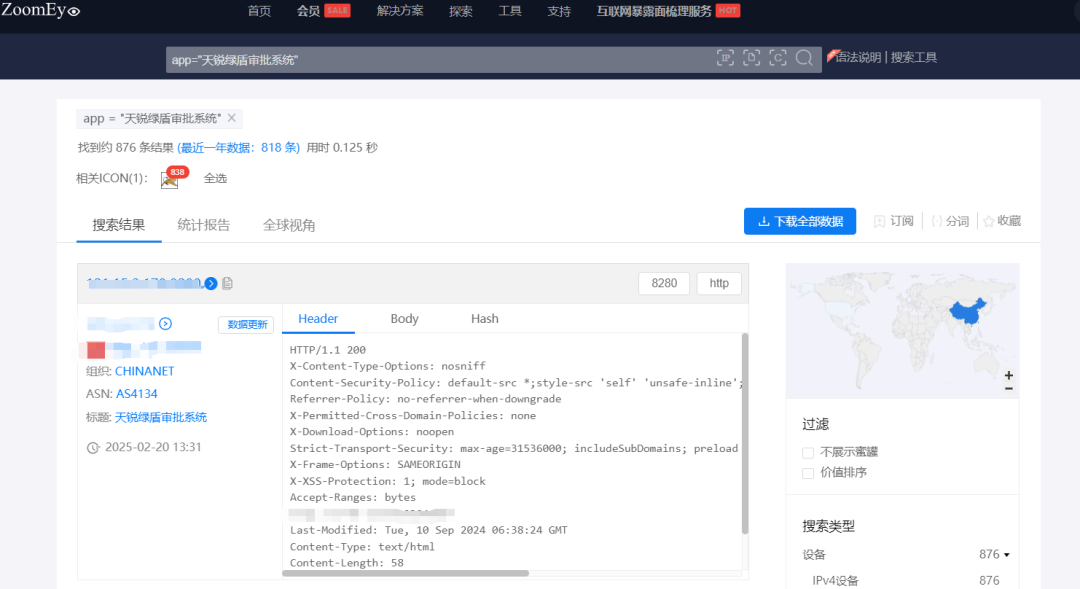Open the 探索 menu
Screen dimensions: 1080x589
(x=461, y=11)
